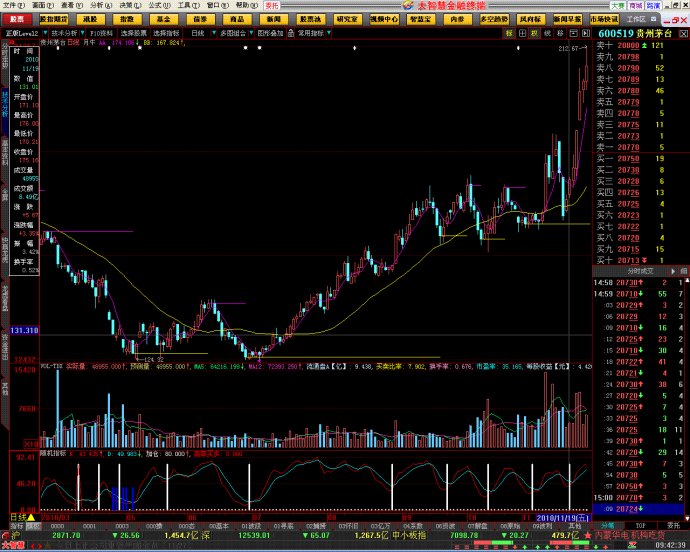Select the 其他 tab at bottom right
Image resolution: width=690 pixels, height=552 pixels.
575,526
